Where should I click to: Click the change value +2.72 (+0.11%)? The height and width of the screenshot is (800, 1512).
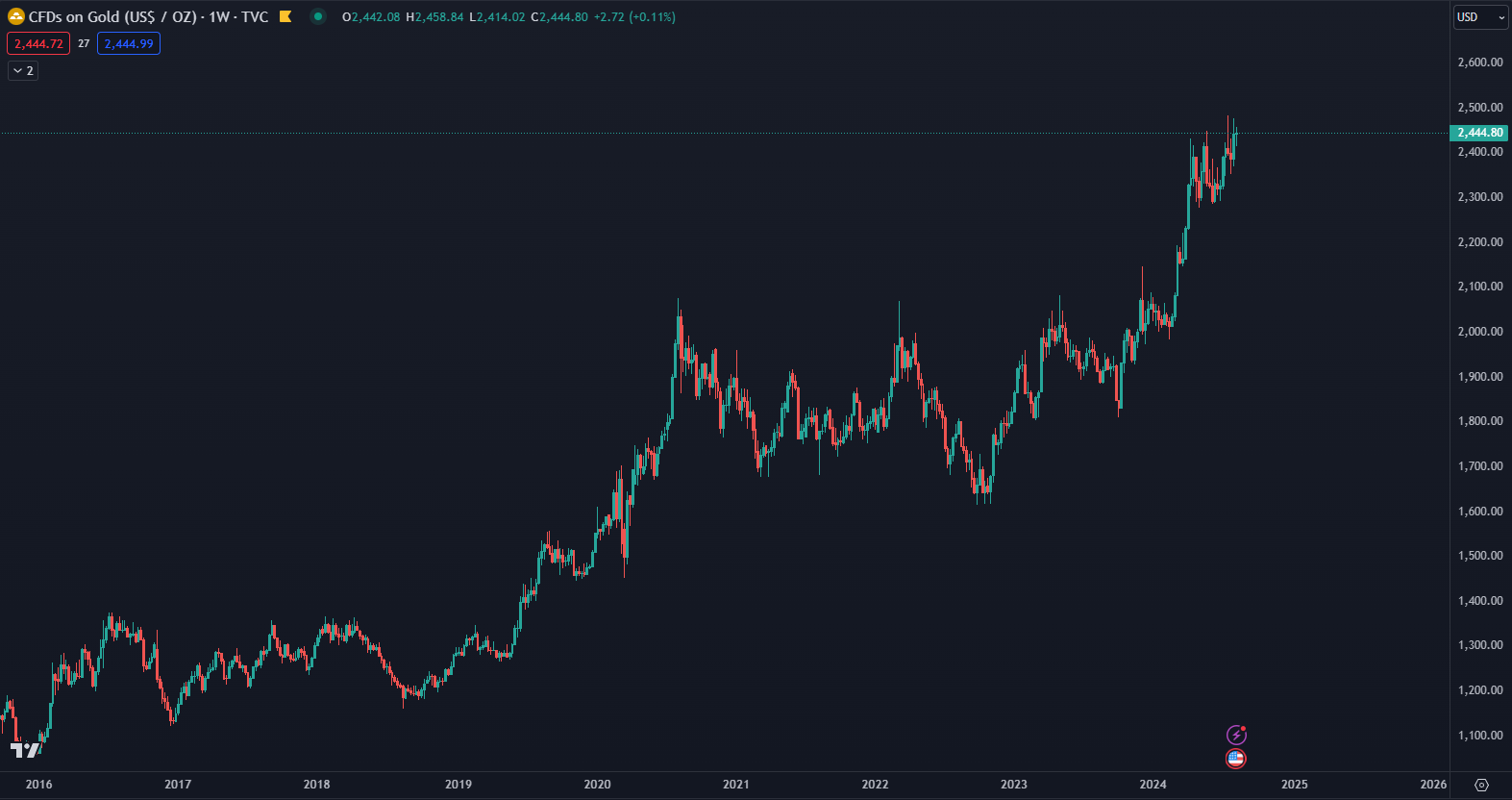coord(634,17)
